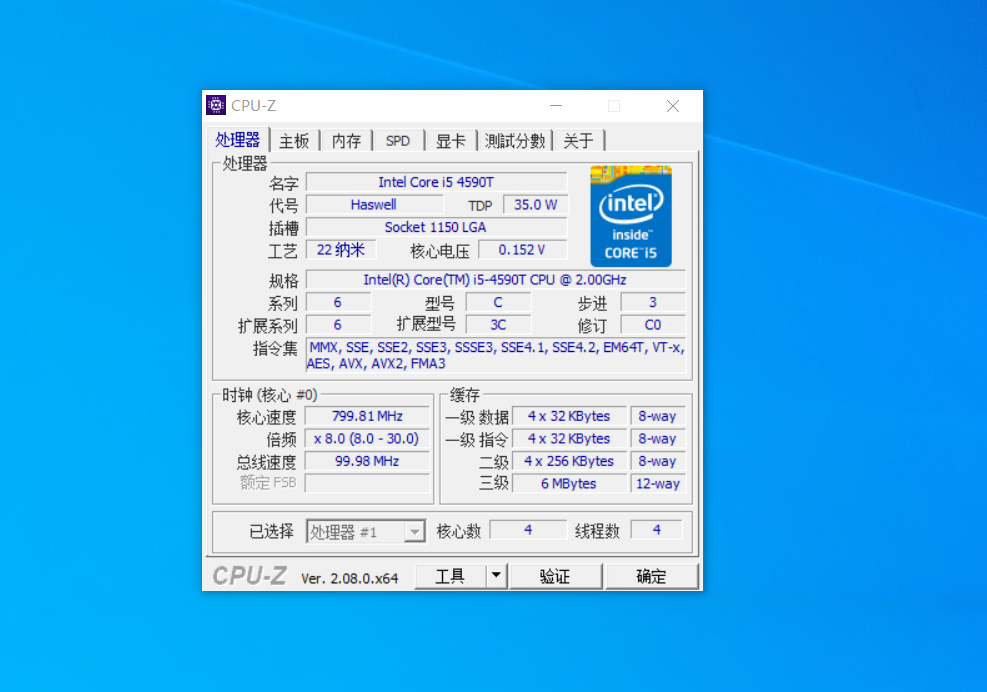Click the 扩展型号 value '3C'
This screenshot has height=692, width=987.
[498, 325]
